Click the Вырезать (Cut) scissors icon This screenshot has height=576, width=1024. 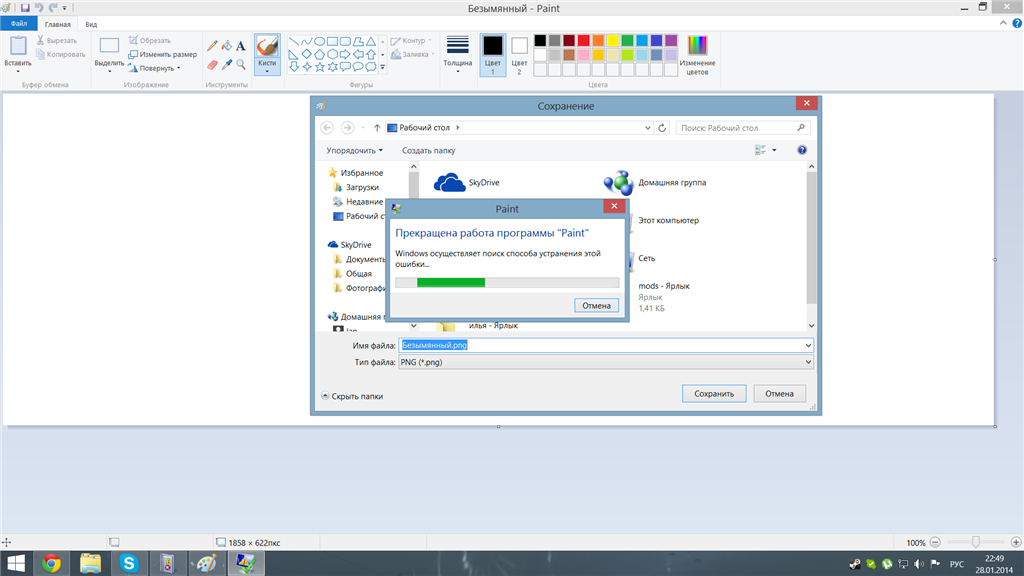pyautogui.click(x=40, y=40)
